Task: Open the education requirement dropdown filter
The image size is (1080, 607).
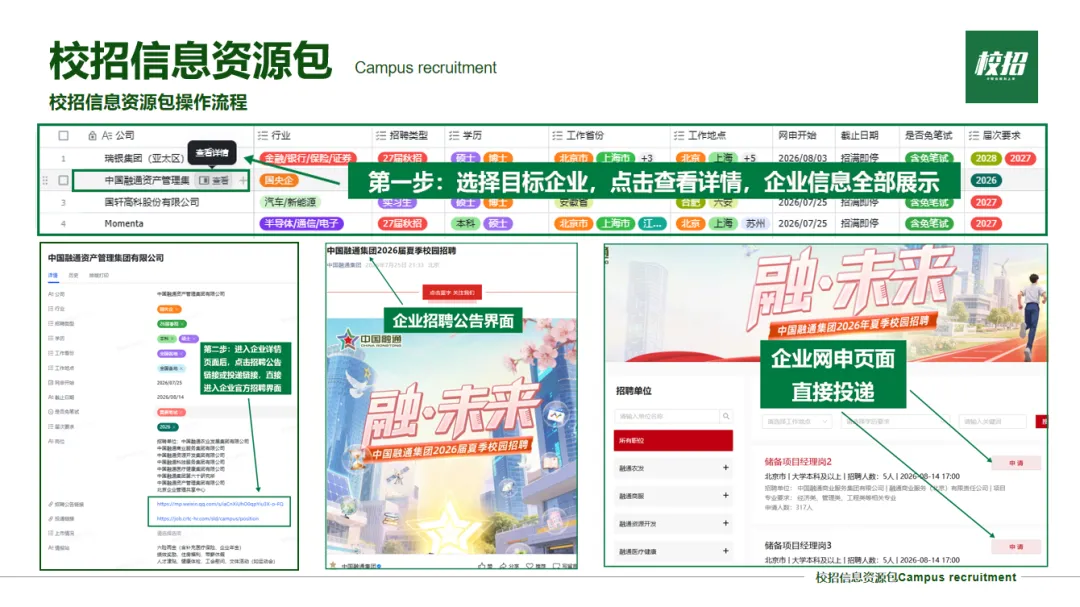Action: point(895,421)
